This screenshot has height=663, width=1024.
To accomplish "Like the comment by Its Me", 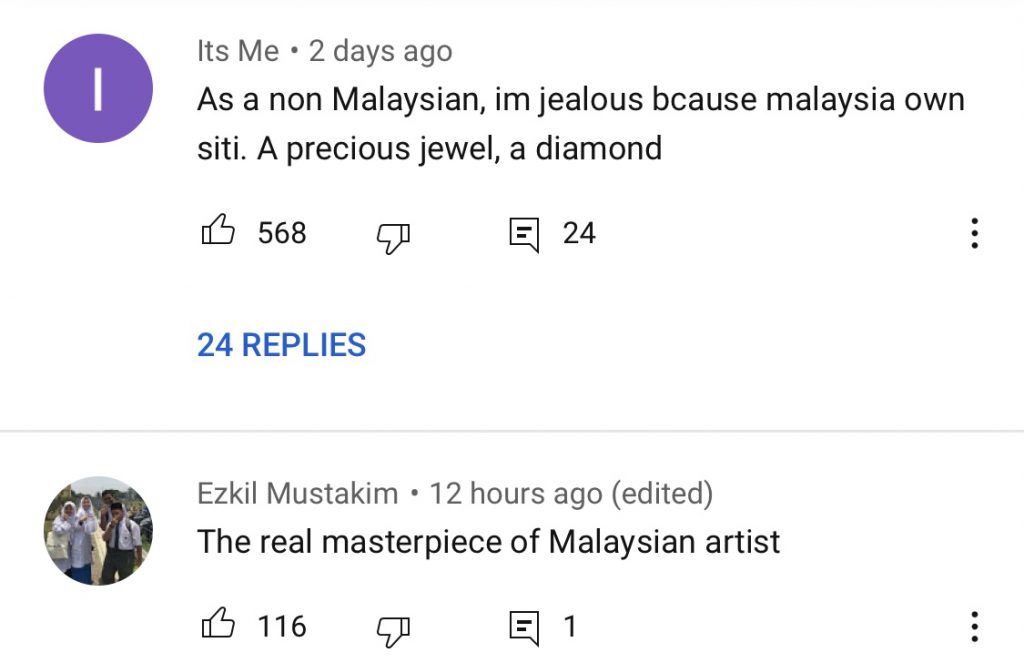I will pyautogui.click(x=218, y=232).
